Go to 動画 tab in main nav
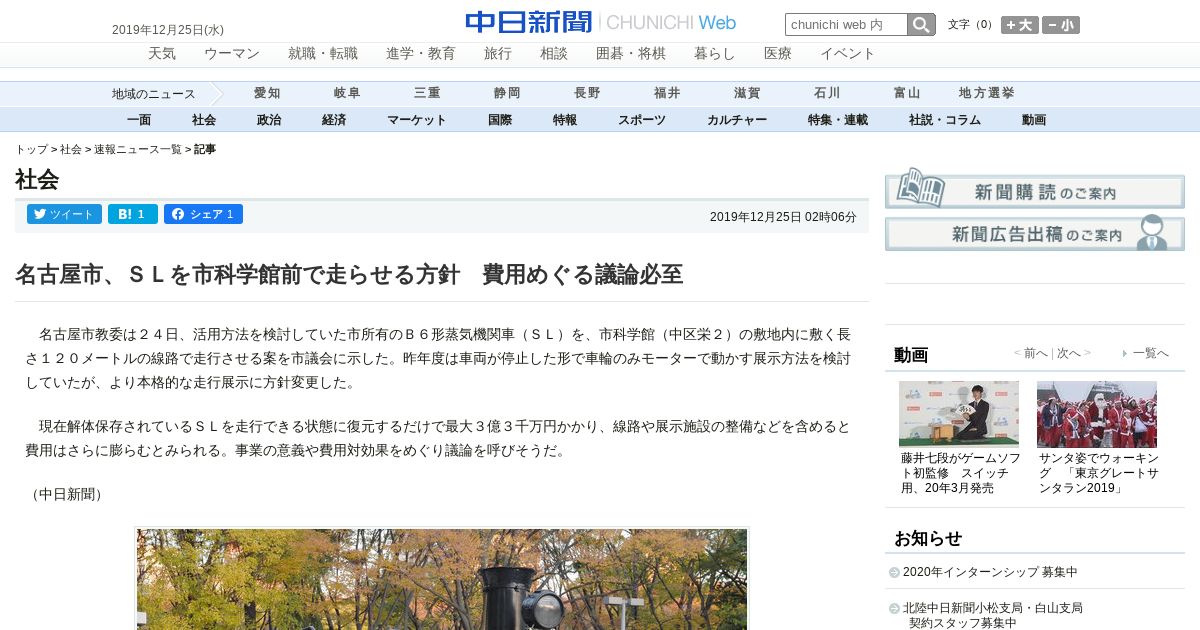The height and width of the screenshot is (630, 1200). pos(1034,120)
